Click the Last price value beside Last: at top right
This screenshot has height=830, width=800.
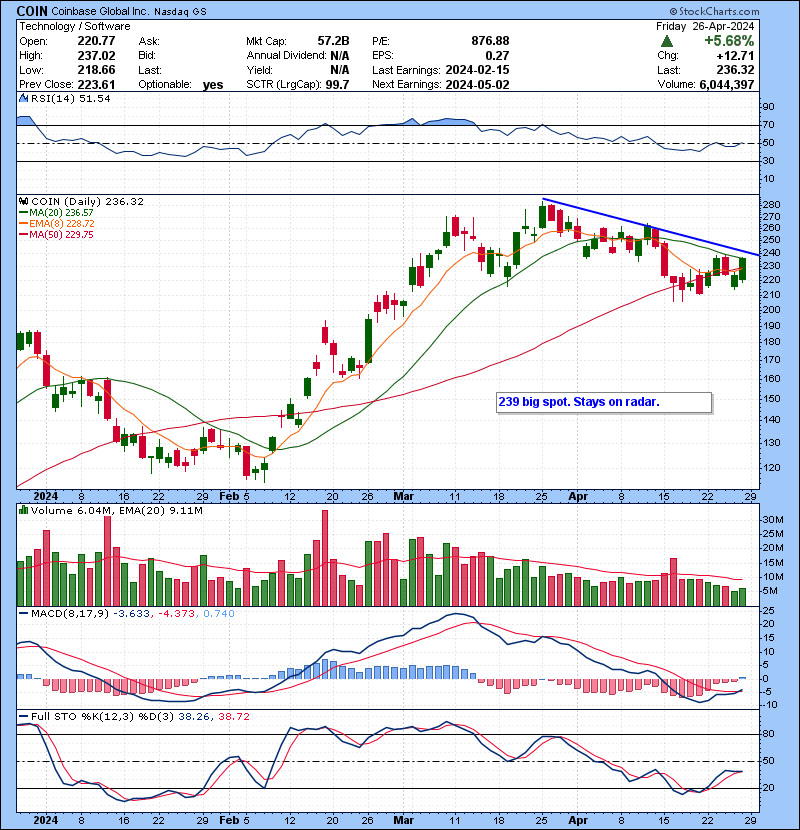pyautogui.click(x=735, y=70)
